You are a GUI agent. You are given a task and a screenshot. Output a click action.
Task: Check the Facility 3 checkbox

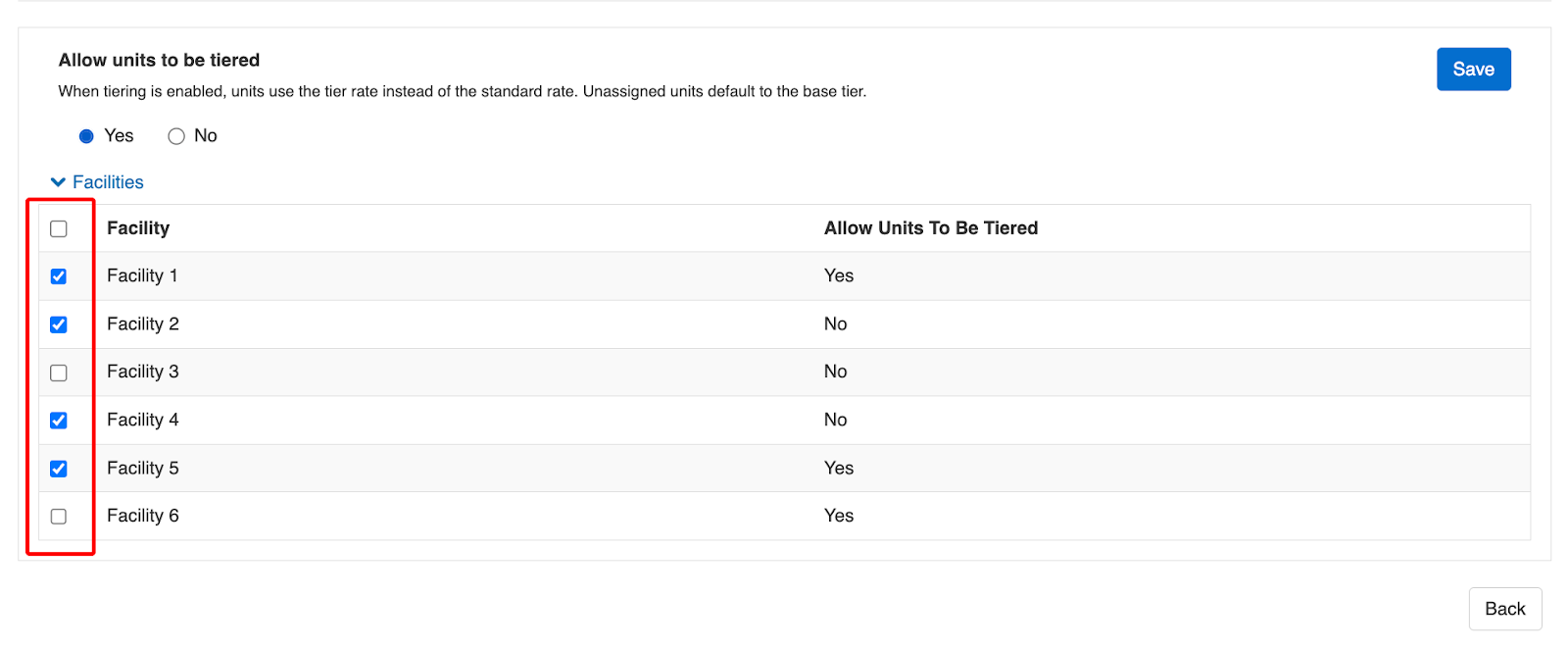click(x=59, y=373)
